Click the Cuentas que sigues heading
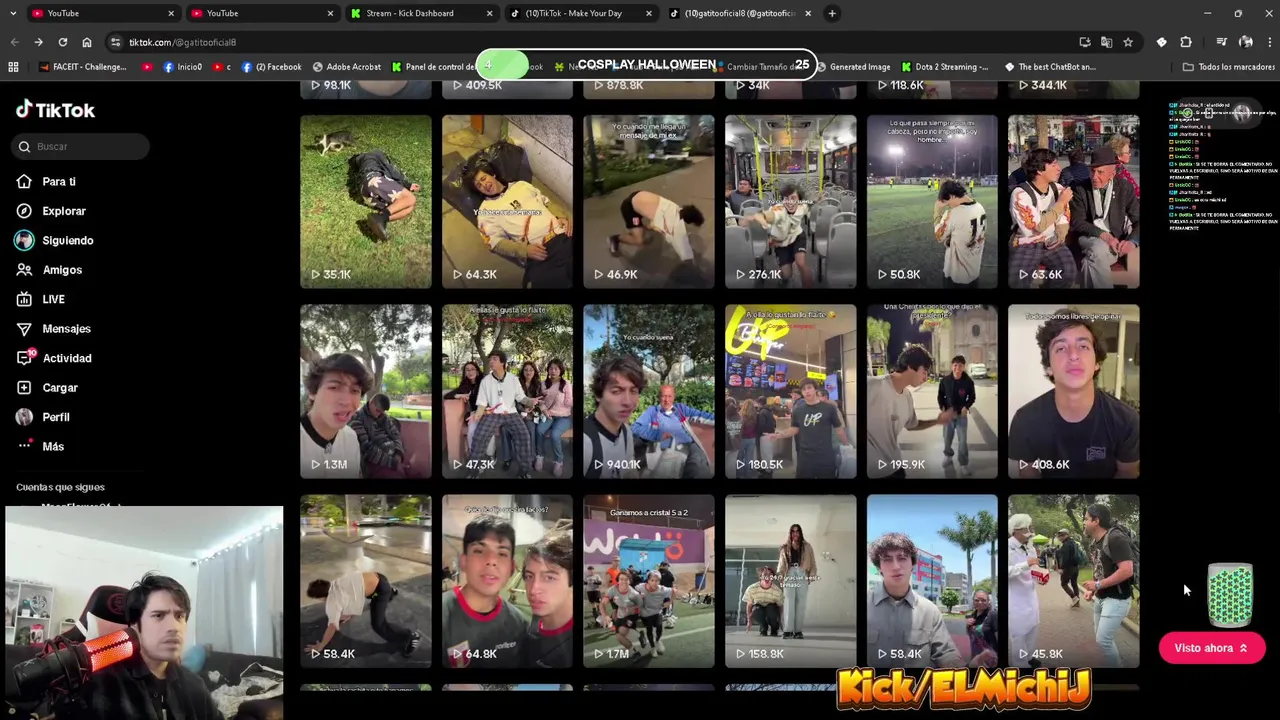The image size is (1280, 720). [60, 487]
